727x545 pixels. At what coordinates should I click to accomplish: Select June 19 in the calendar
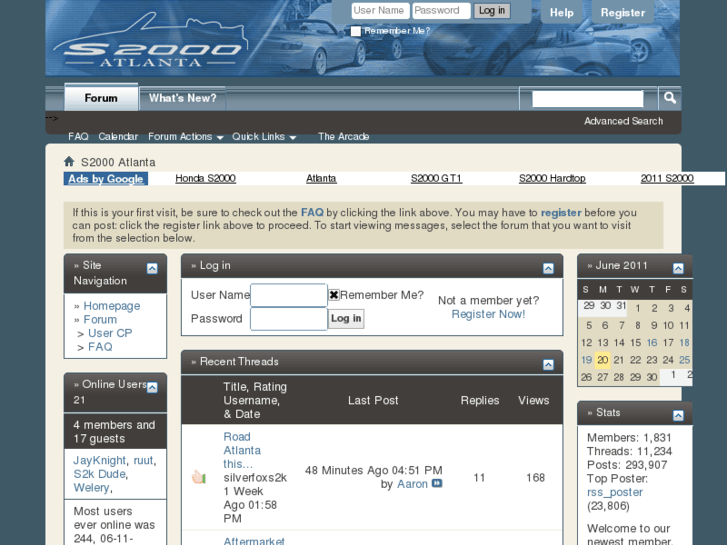click(587, 360)
